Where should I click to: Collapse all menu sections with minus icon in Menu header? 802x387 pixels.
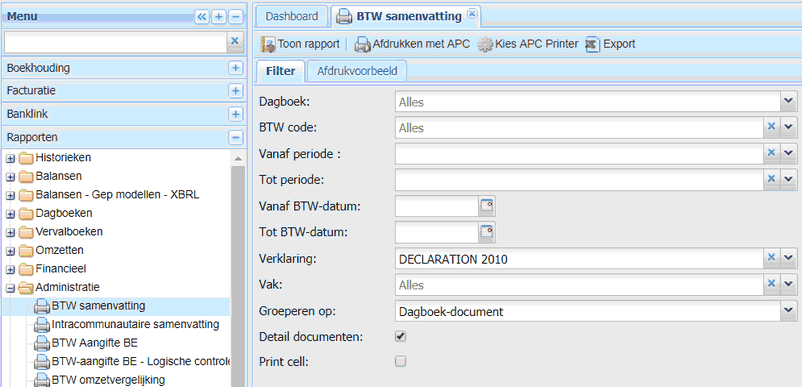[235, 16]
